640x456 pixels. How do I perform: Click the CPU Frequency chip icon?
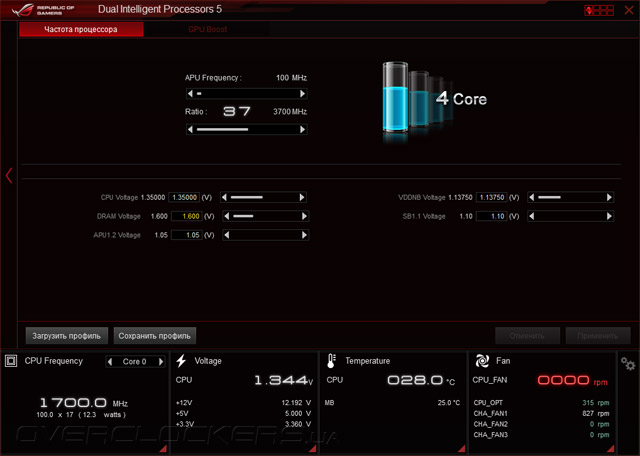[x=11, y=361]
